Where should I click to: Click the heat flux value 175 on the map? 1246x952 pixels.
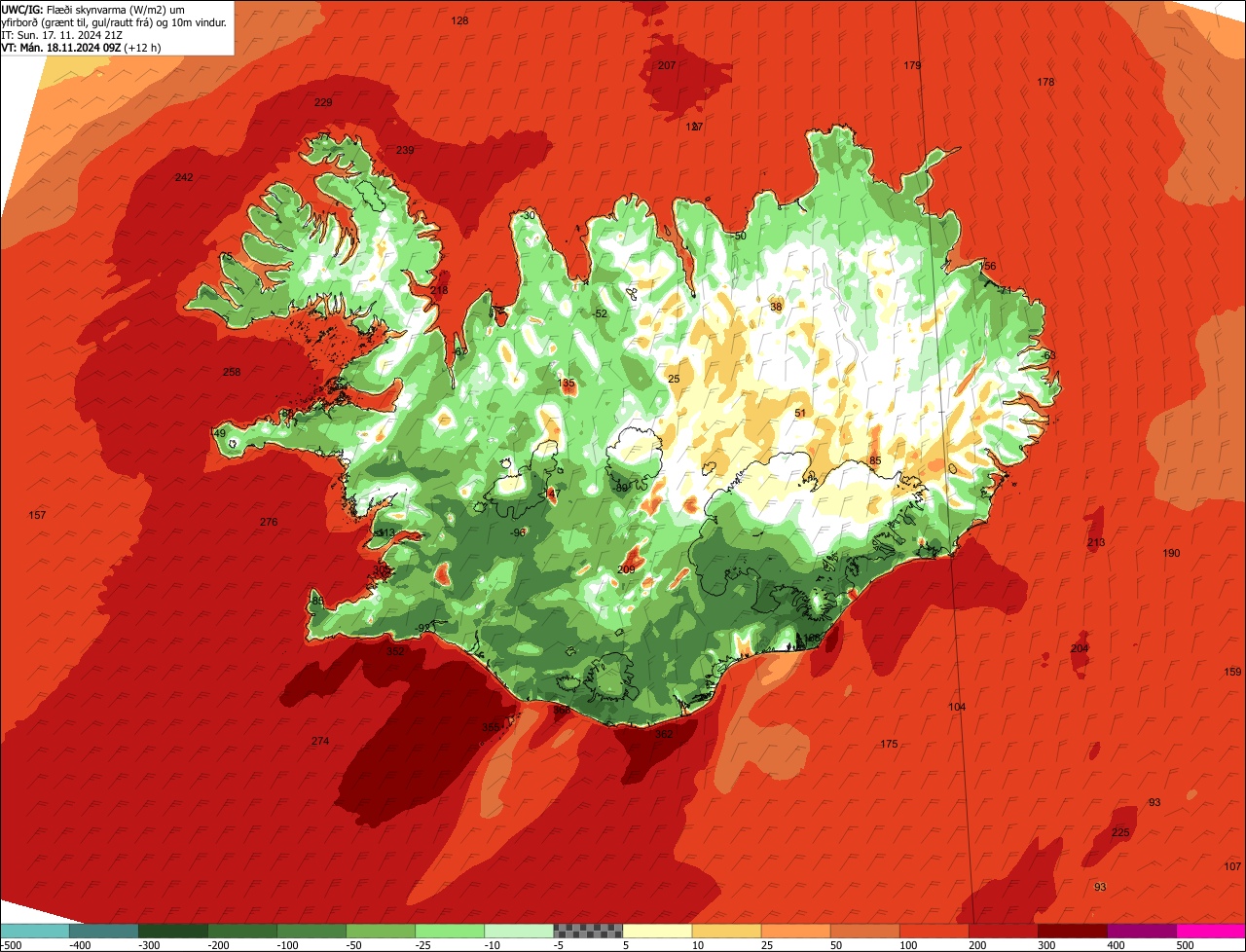(889, 744)
